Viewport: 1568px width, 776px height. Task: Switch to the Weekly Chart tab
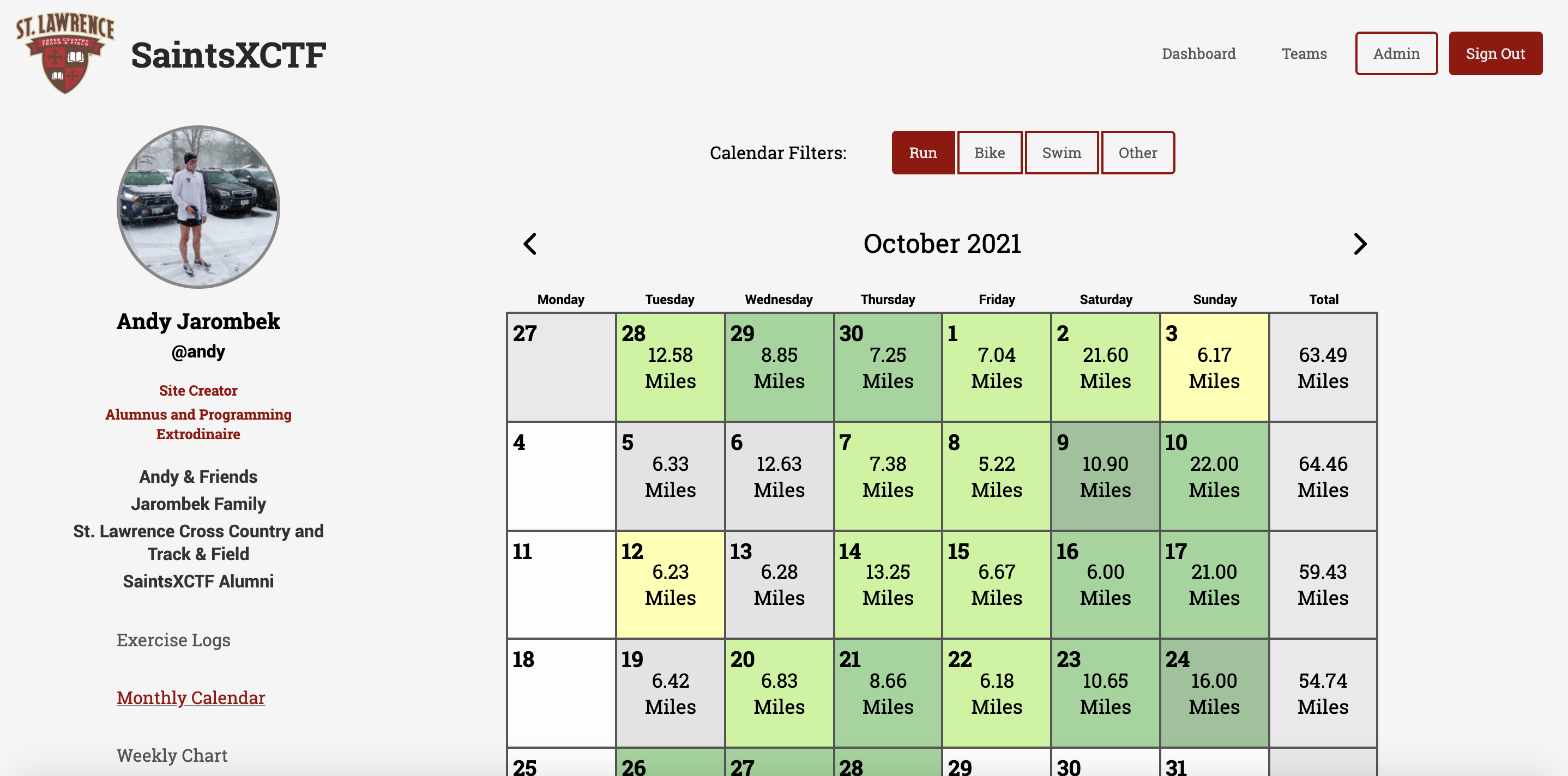click(172, 755)
